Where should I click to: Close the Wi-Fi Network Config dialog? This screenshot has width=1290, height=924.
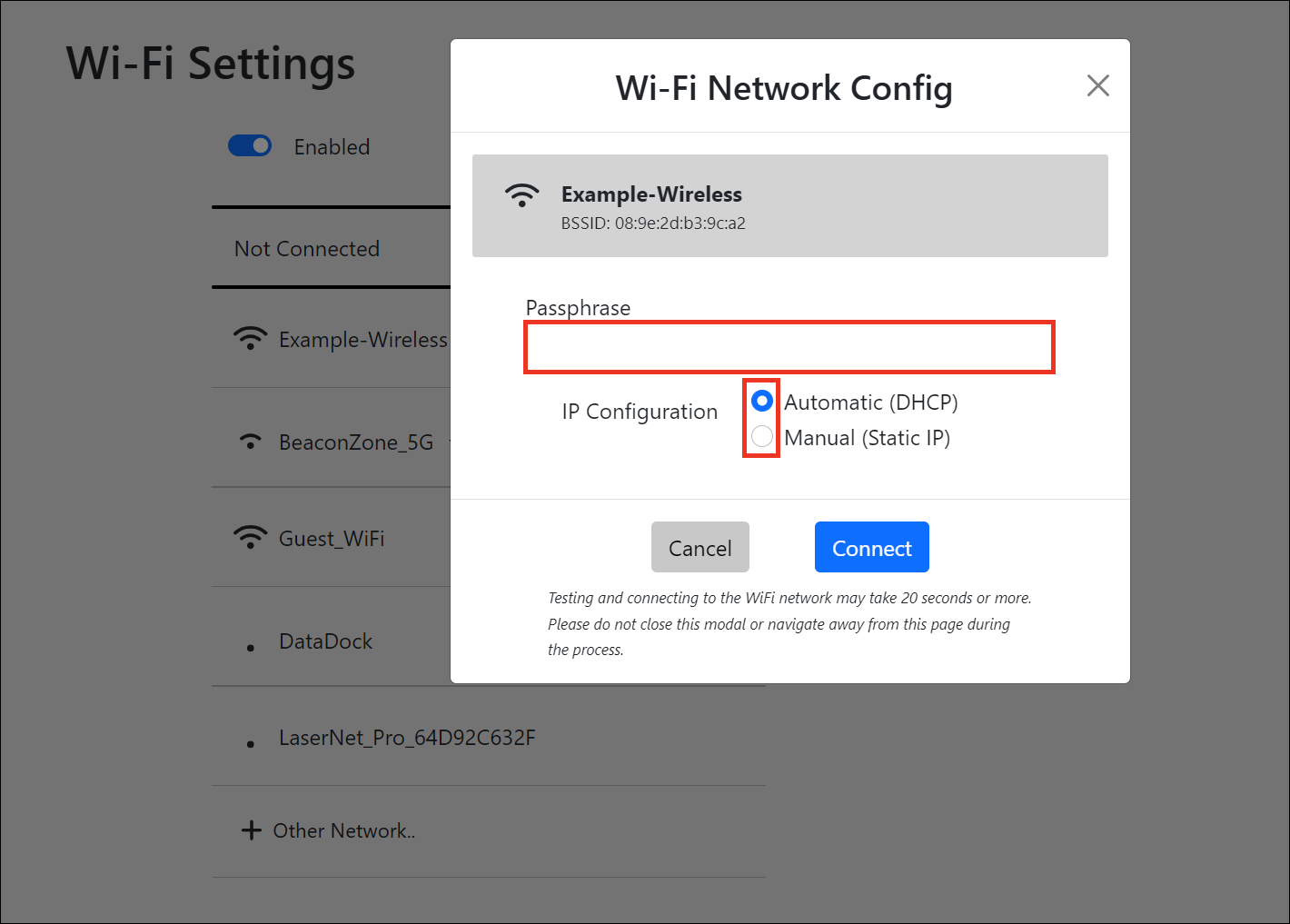[1097, 86]
